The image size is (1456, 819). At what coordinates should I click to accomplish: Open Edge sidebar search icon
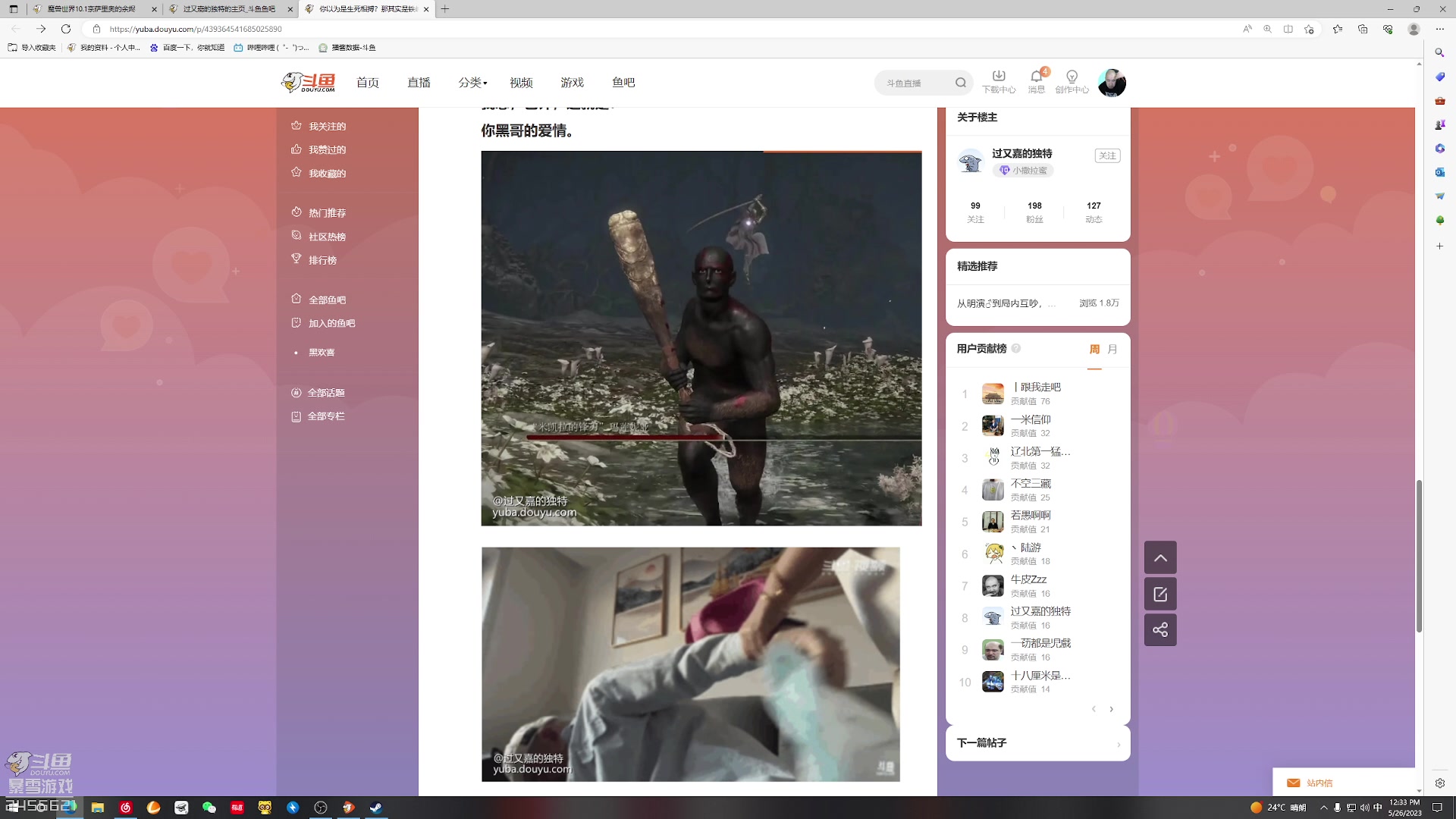(x=1439, y=52)
